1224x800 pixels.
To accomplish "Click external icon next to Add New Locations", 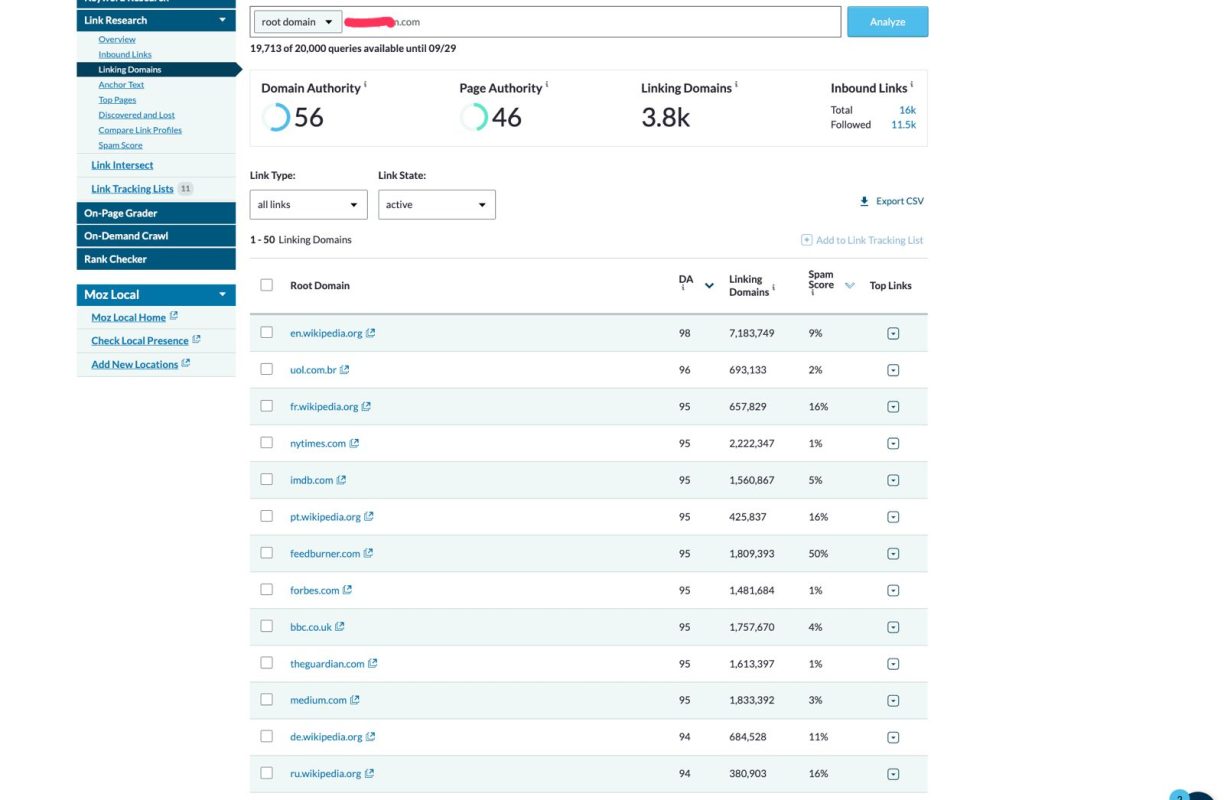I will click(x=186, y=363).
